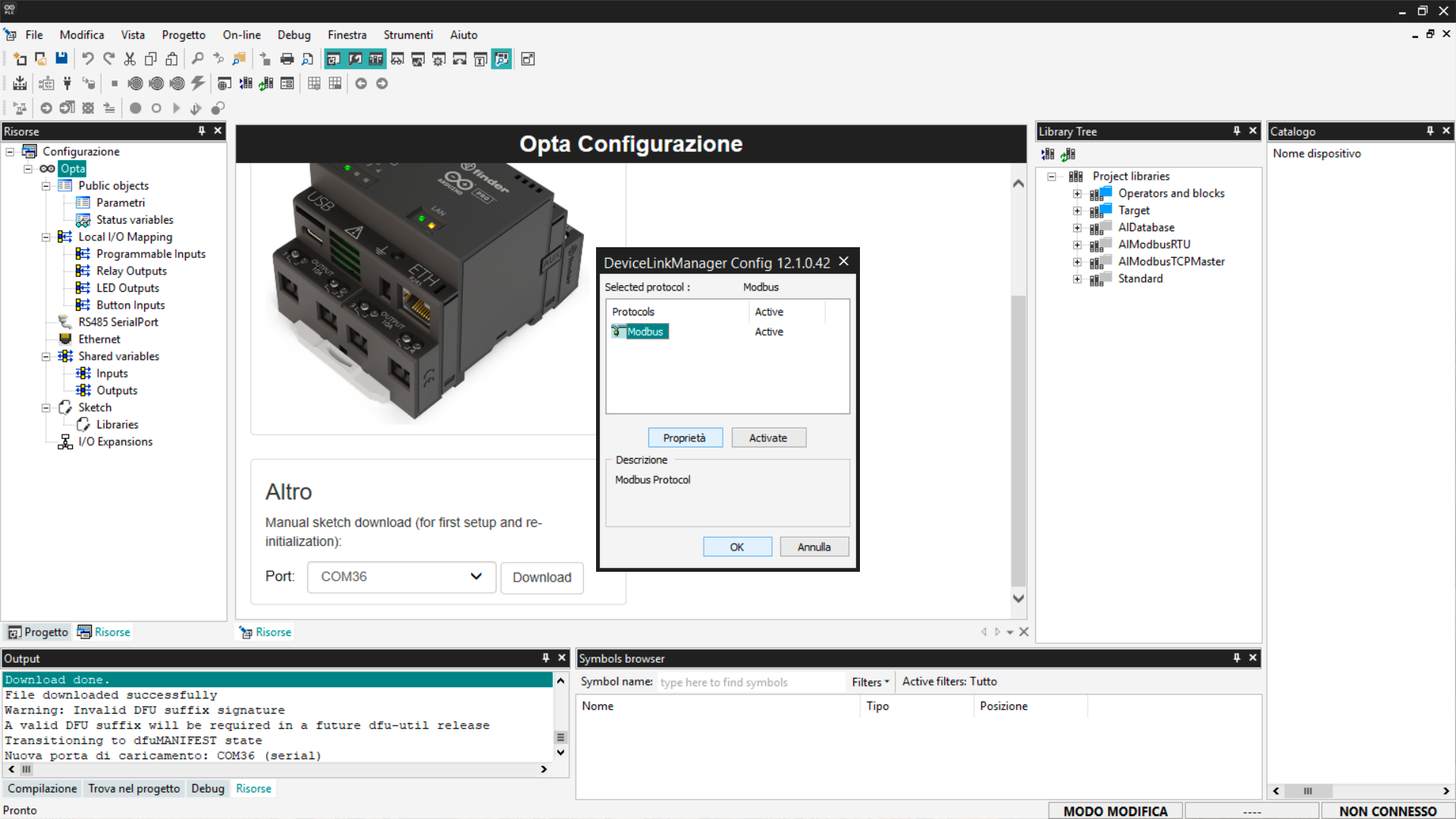Switch to the Compilazione output tab

(x=42, y=789)
